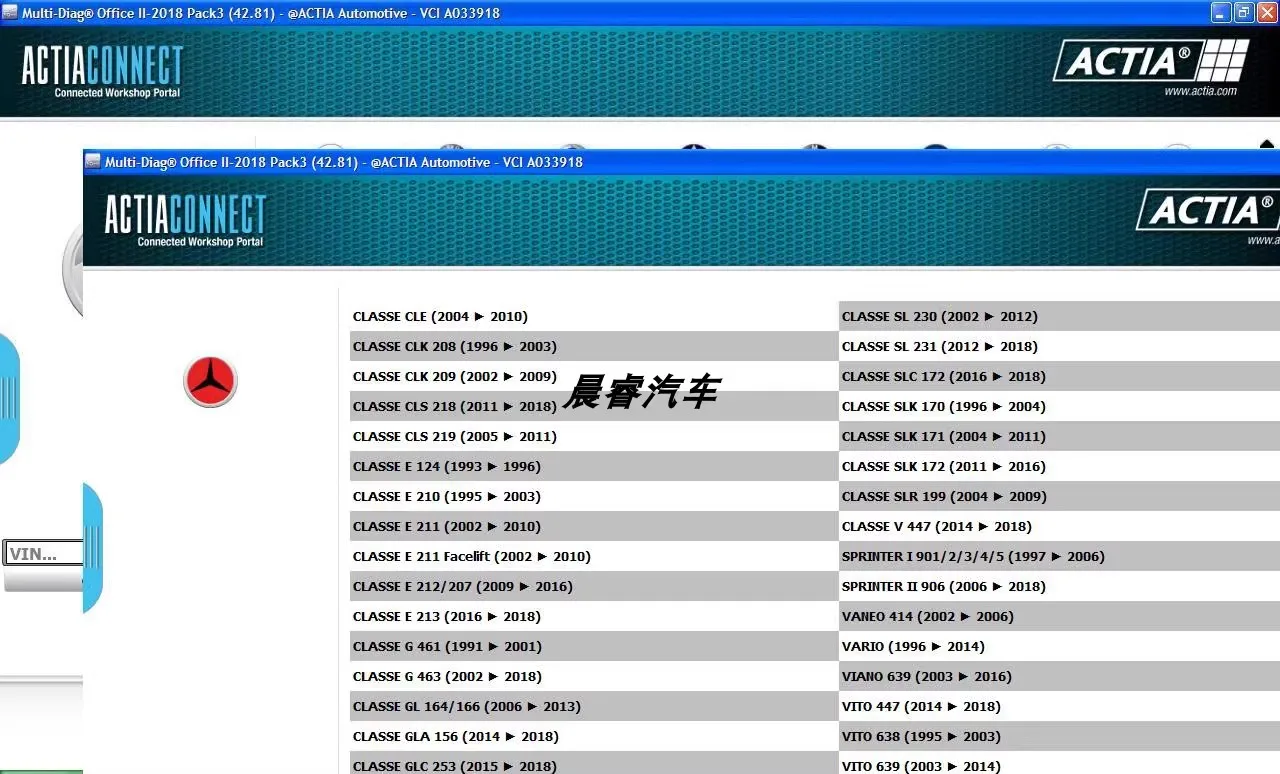Select SPRINTER I 901/2/3/4/5 (1997 ► 2006)
Screen dimensions: 1280x774
[x=1059, y=556]
